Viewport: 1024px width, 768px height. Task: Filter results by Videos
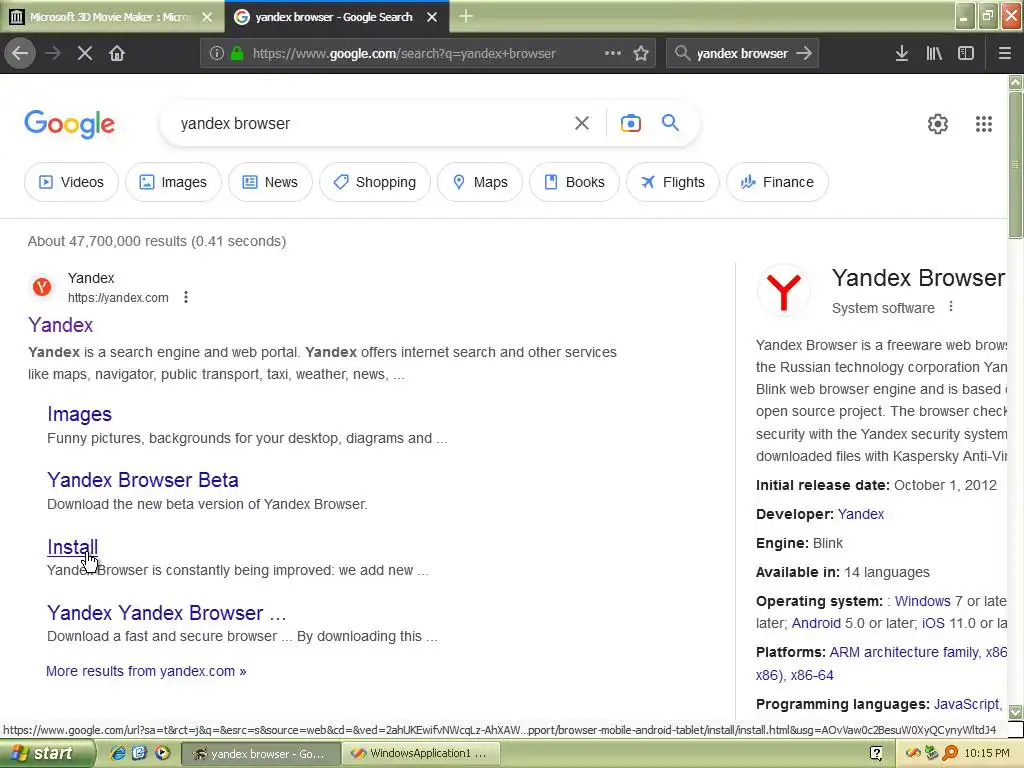(x=71, y=182)
